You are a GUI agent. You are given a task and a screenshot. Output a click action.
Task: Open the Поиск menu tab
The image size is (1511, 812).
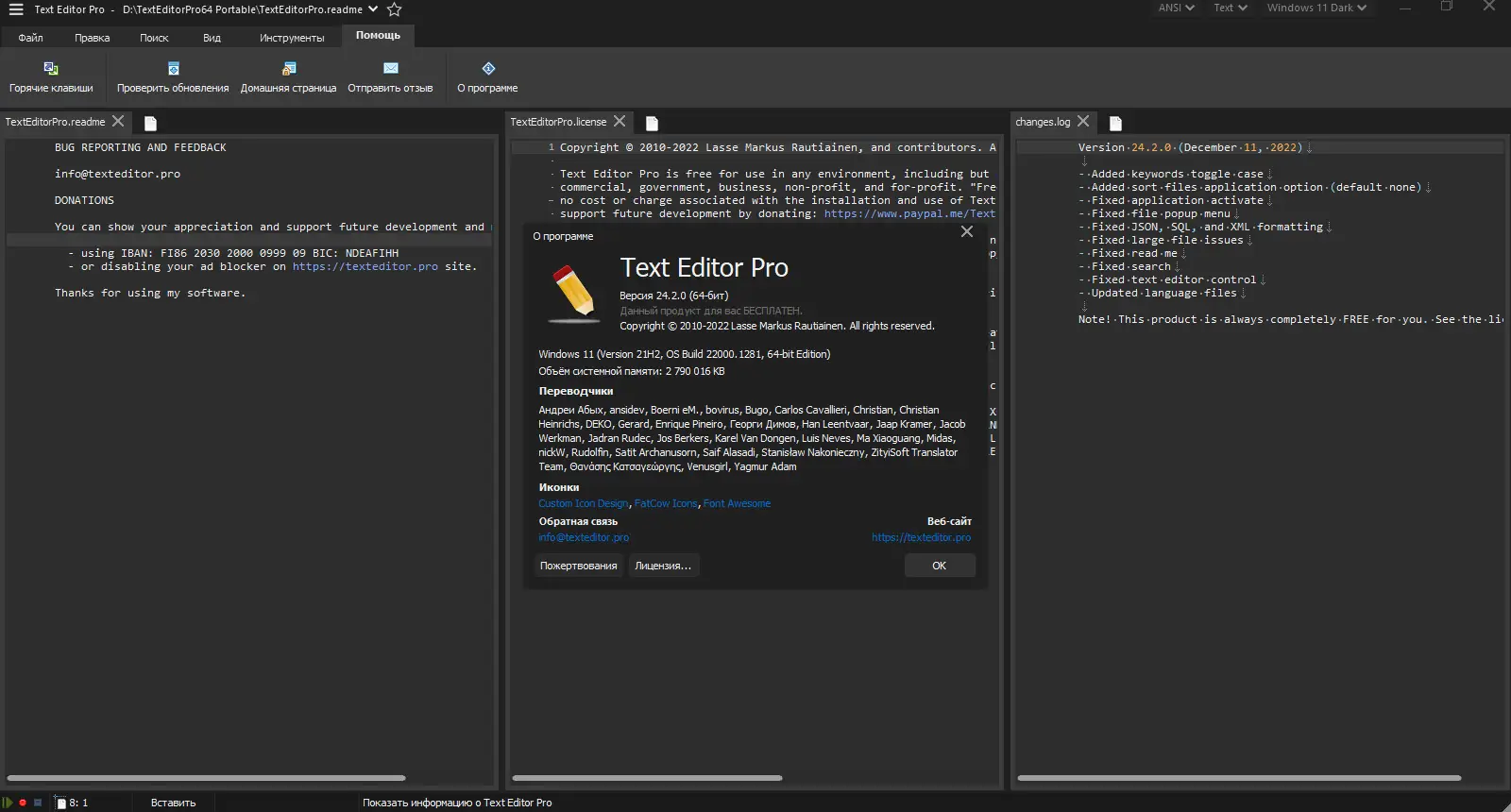pyautogui.click(x=154, y=38)
